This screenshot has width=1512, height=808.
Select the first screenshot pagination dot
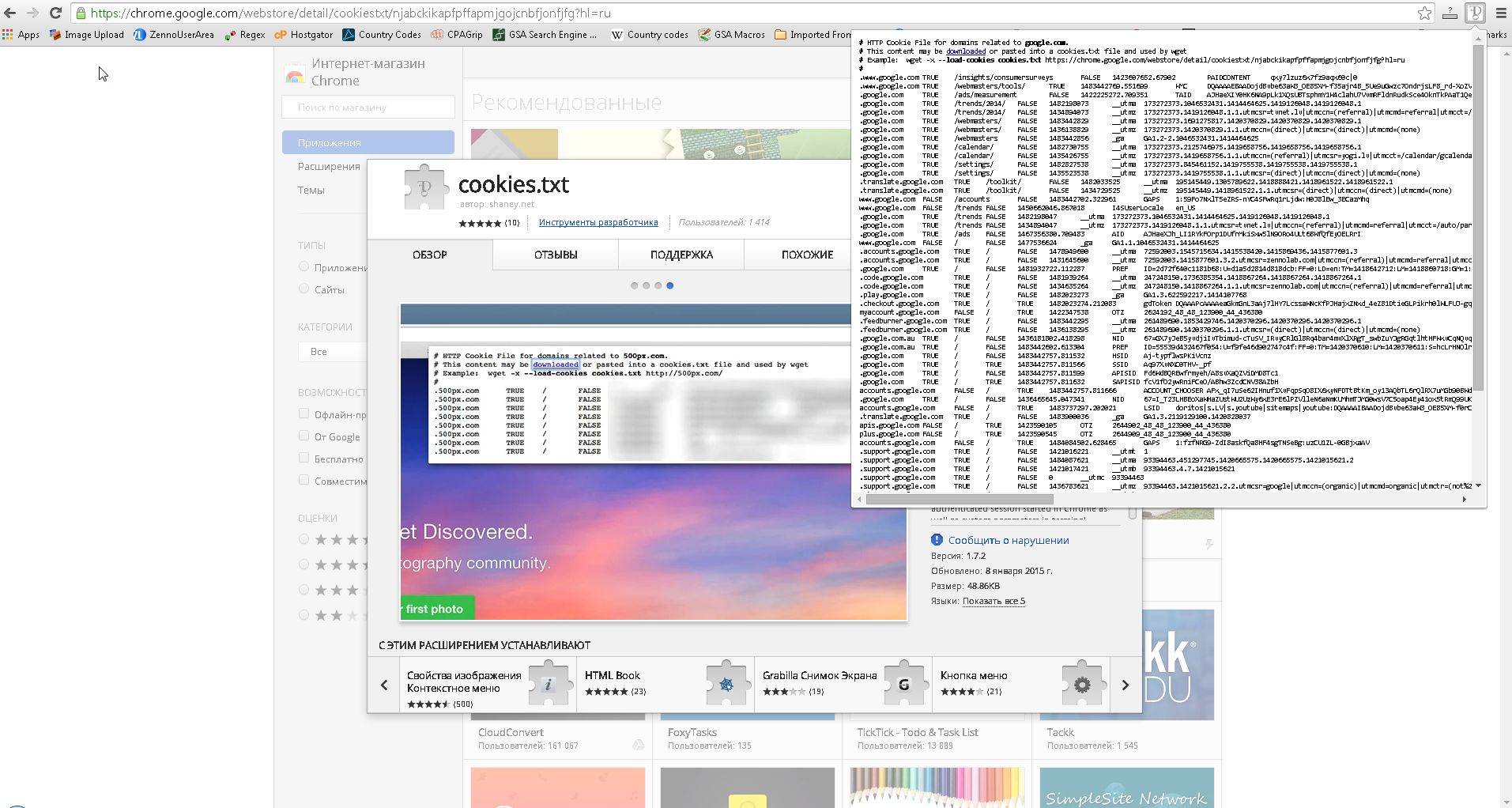click(x=635, y=285)
